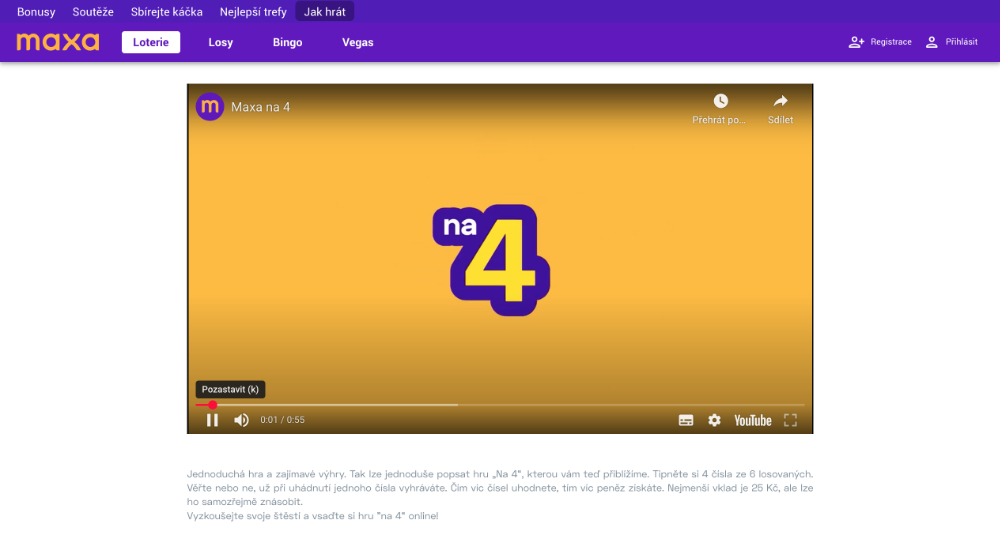1000x535 pixels.
Task: Mute the video volume speaker icon
Action: [241, 420]
